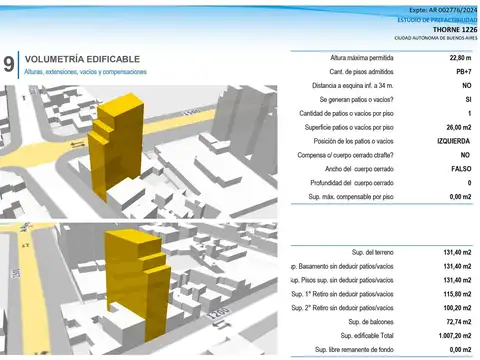The height and width of the screenshot is (360, 480).
Task: Click 'Superficie patios o vacíos por piso' label
Action: pos(349,127)
